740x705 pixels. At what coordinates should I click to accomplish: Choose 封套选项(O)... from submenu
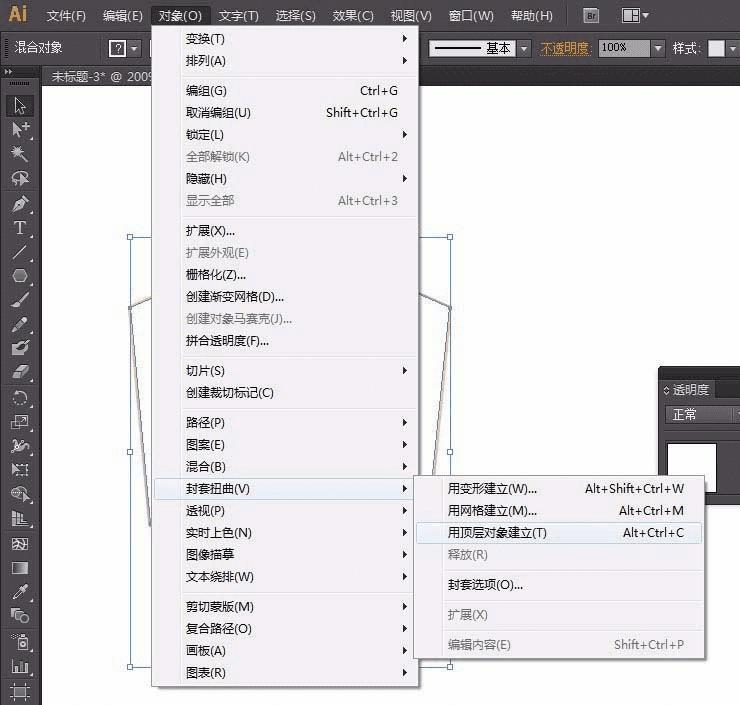pos(485,585)
